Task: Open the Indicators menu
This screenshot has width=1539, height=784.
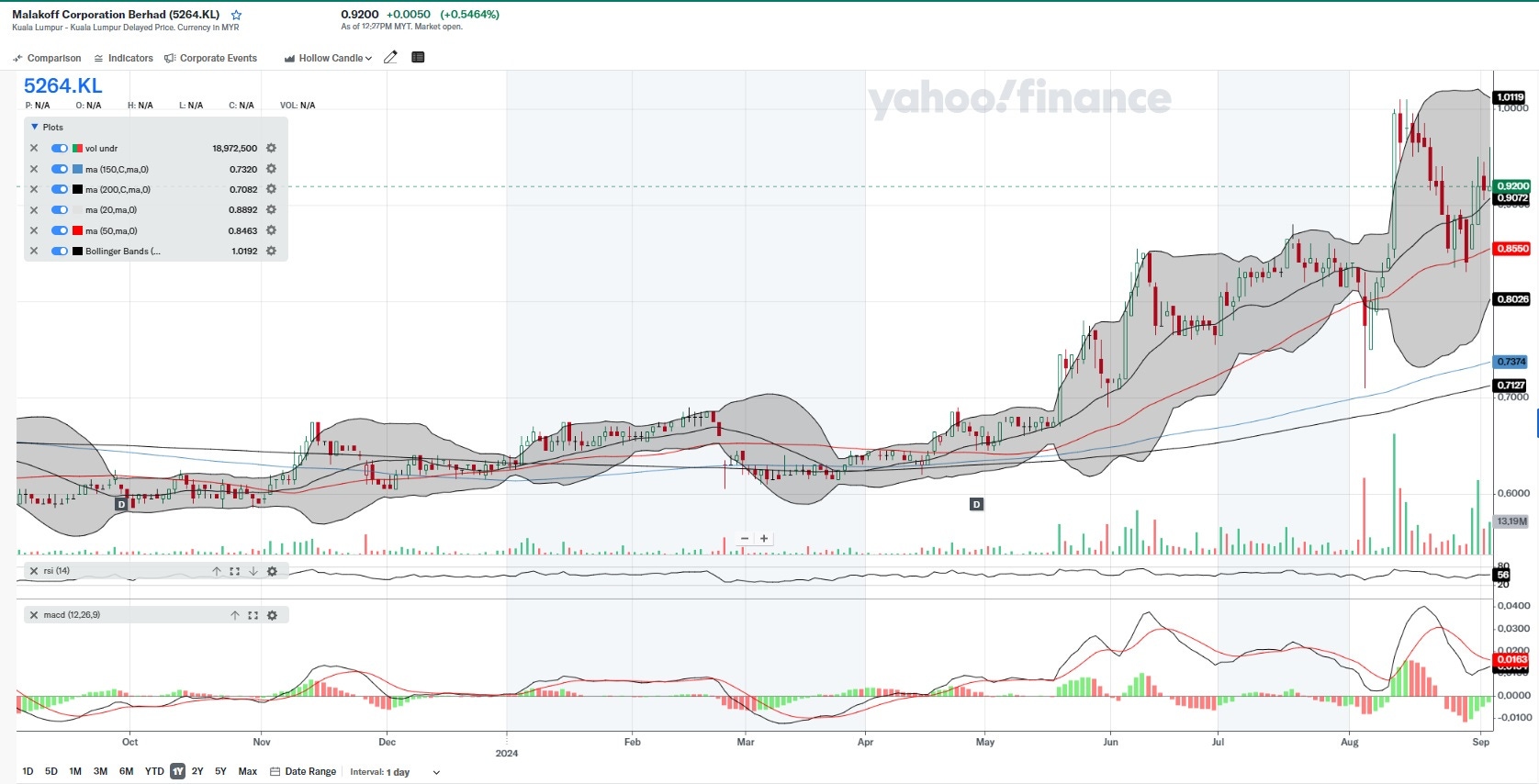Action: pyautogui.click(x=123, y=58)
